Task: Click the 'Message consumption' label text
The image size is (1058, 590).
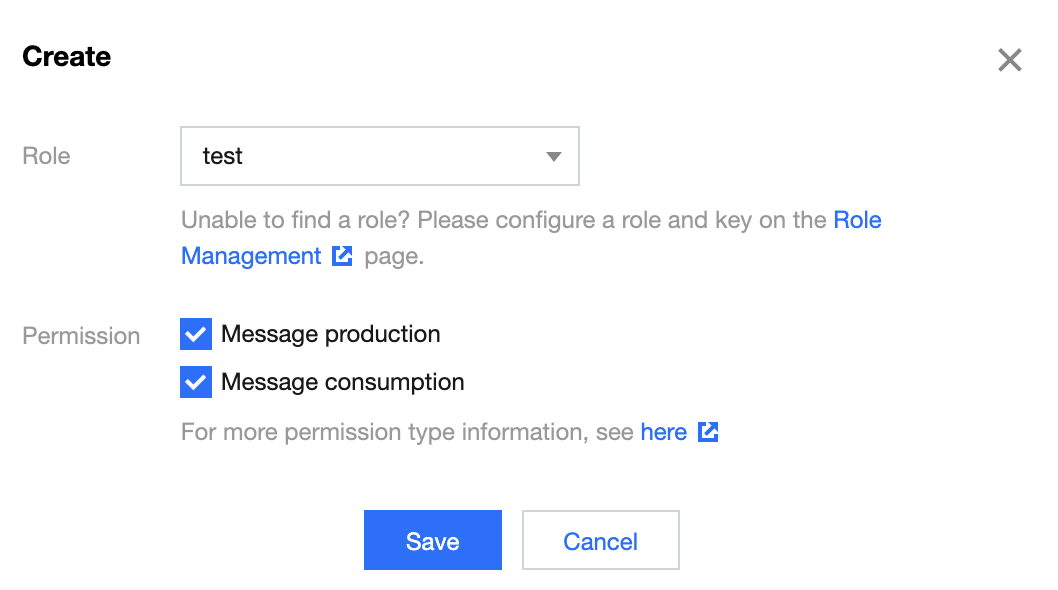Action: 343,382
